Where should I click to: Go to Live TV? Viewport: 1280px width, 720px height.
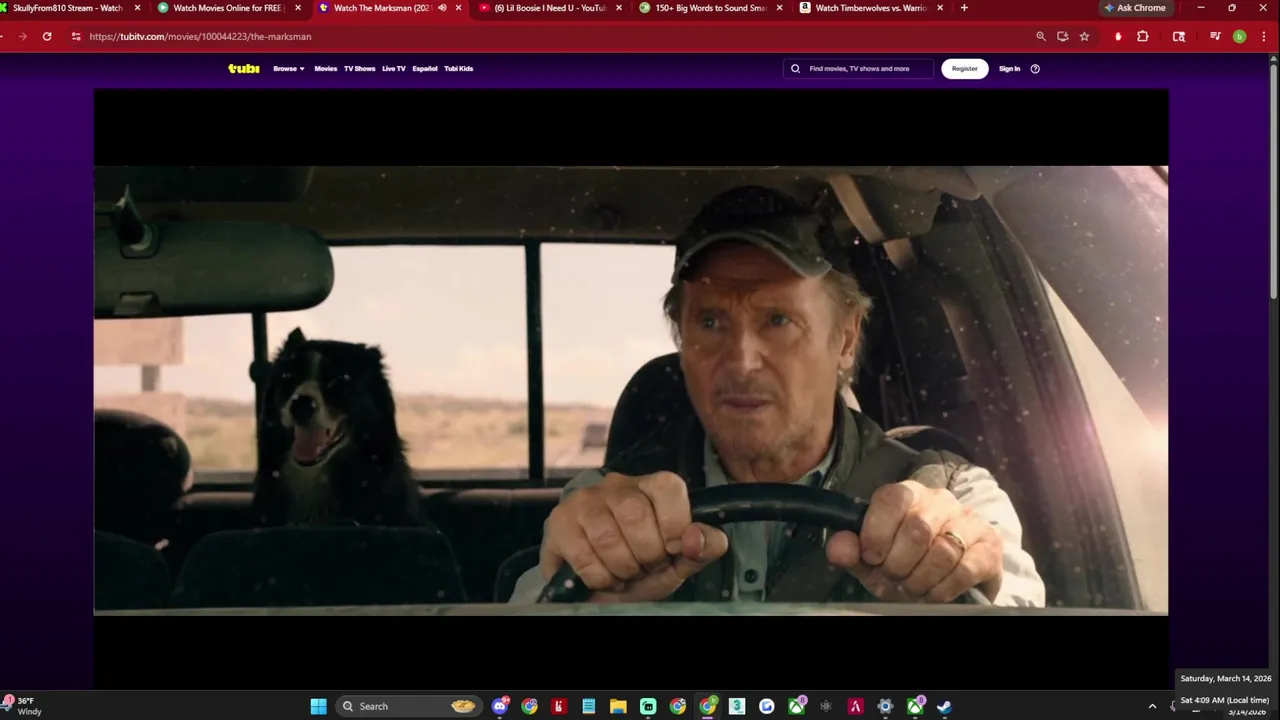click(394, 69)
